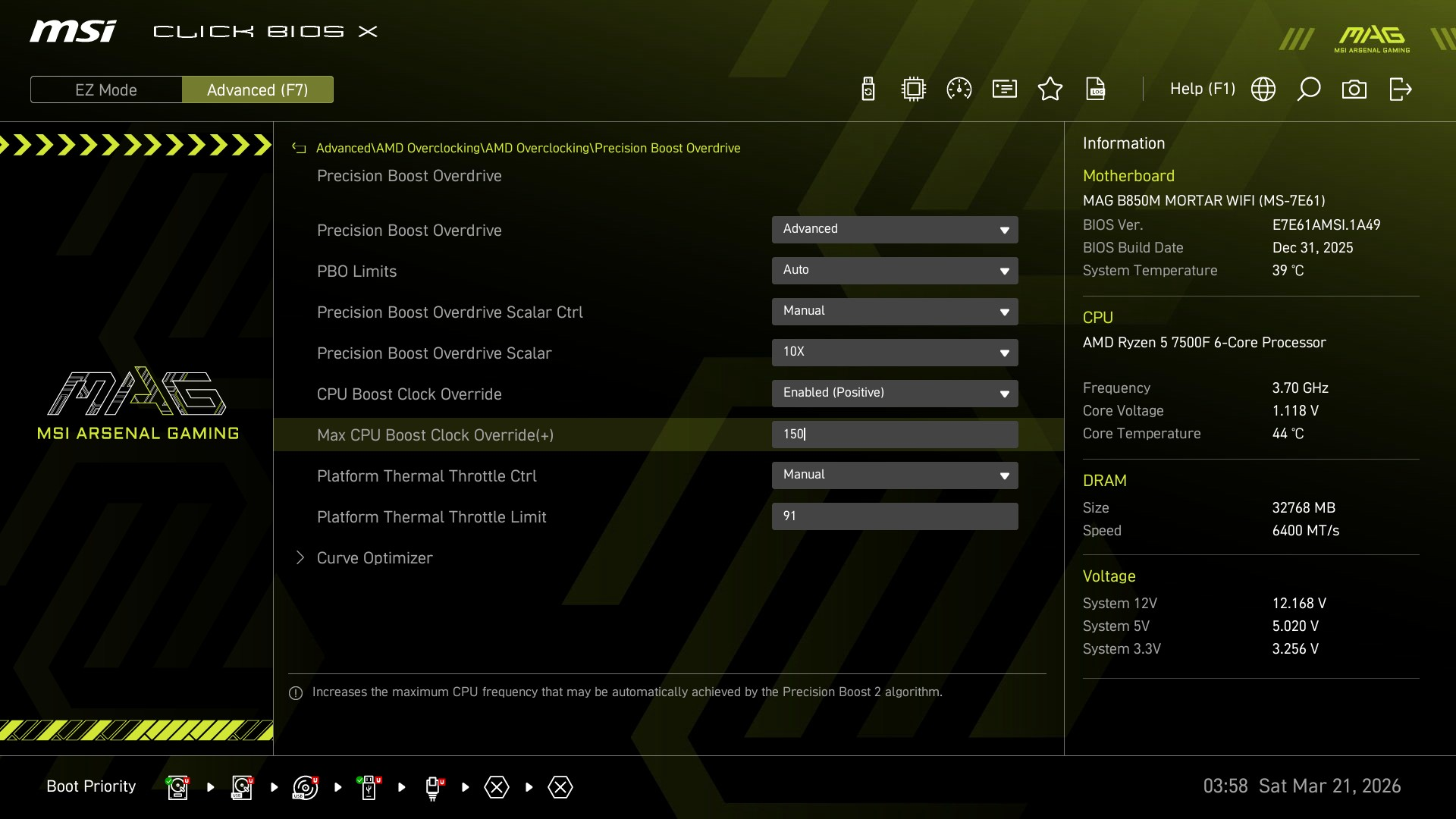Click the 6400 MT/s DRAM speed value

(x=1306, y=531)
